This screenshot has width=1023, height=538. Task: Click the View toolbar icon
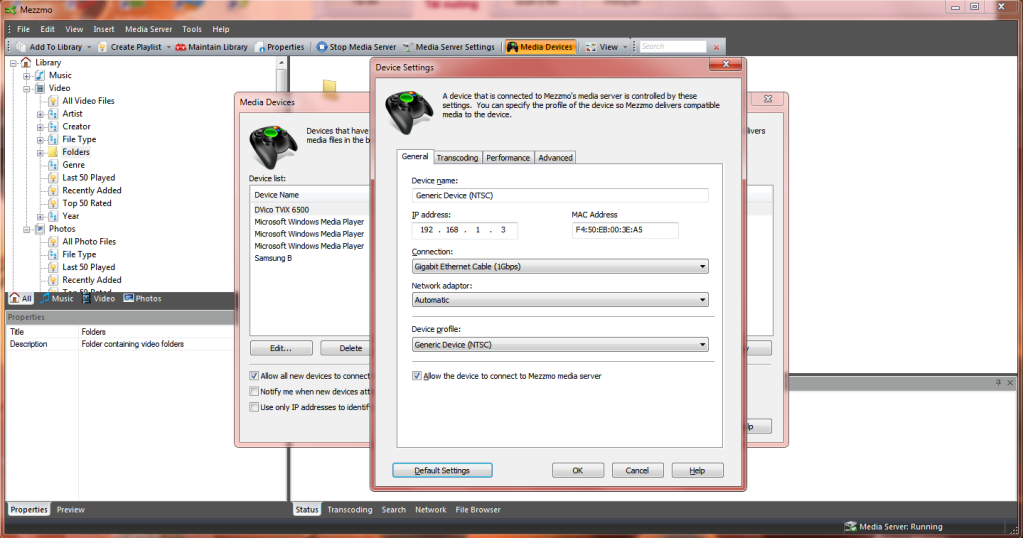tap(590, 47)
